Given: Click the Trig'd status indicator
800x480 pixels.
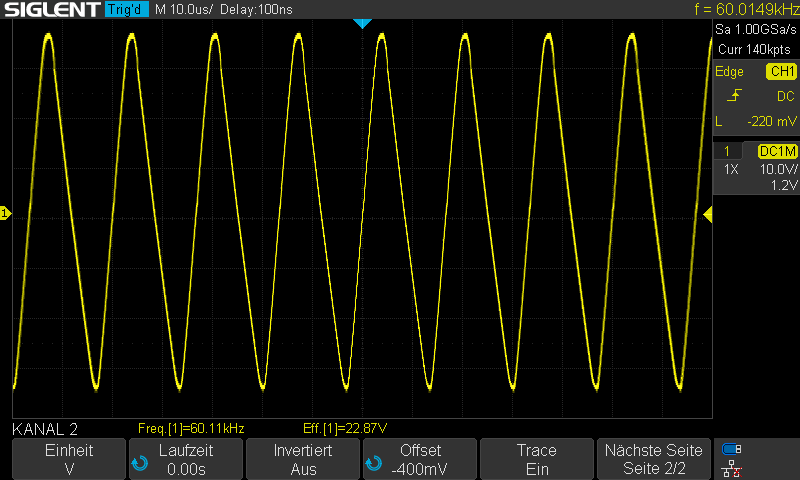Looking at the screenshot, I should (125, 10).
